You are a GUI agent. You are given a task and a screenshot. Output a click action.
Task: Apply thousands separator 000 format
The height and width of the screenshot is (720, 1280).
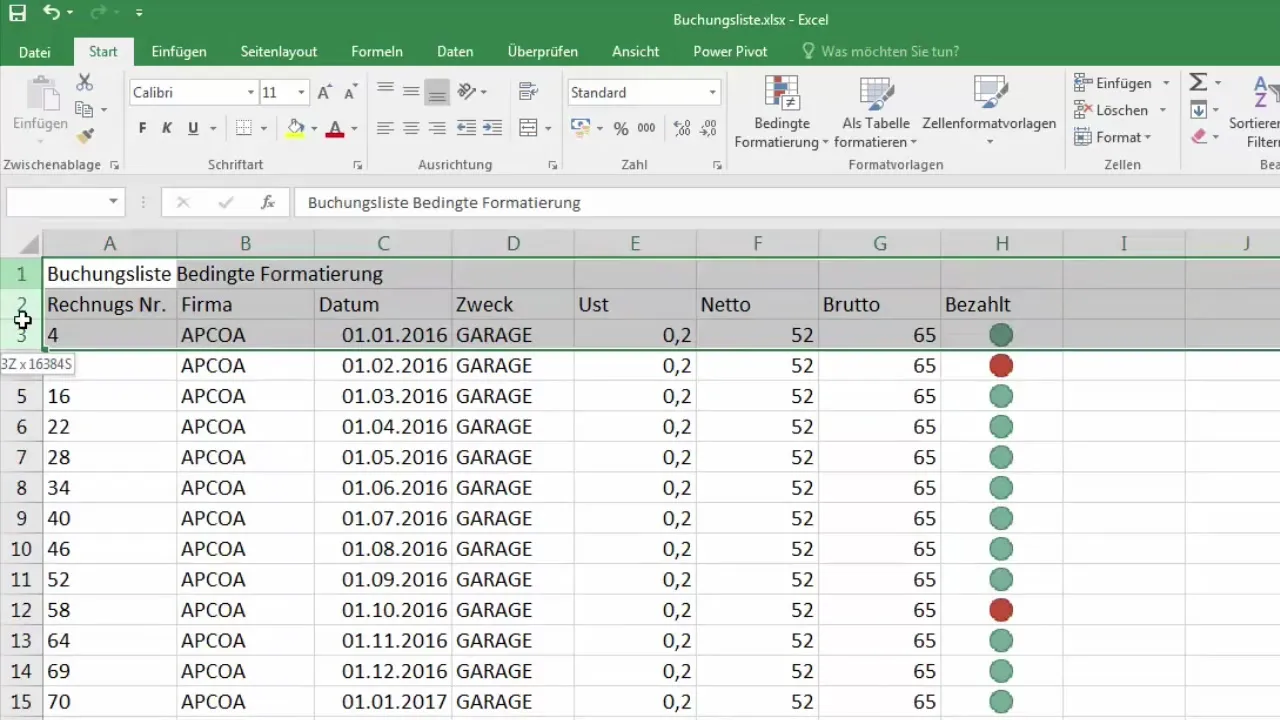(646, 128)
